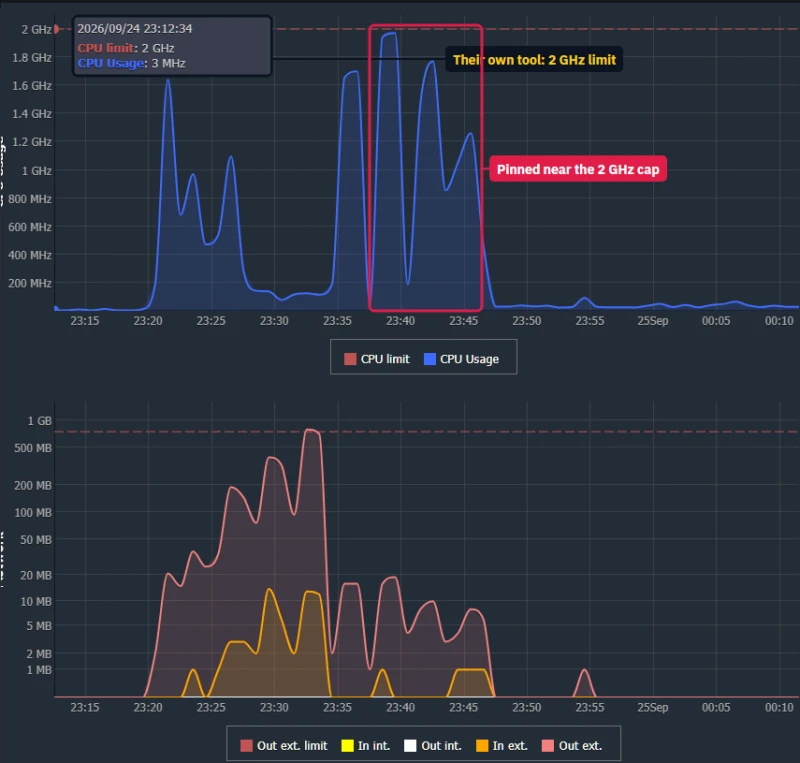
Task: Click the 5 MB y-axis label
Action: pos(39,626)
